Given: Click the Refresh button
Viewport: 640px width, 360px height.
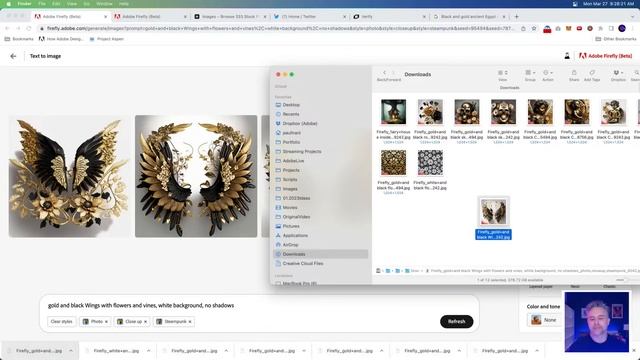Looking at the screenshot, I should pos(456,322).
